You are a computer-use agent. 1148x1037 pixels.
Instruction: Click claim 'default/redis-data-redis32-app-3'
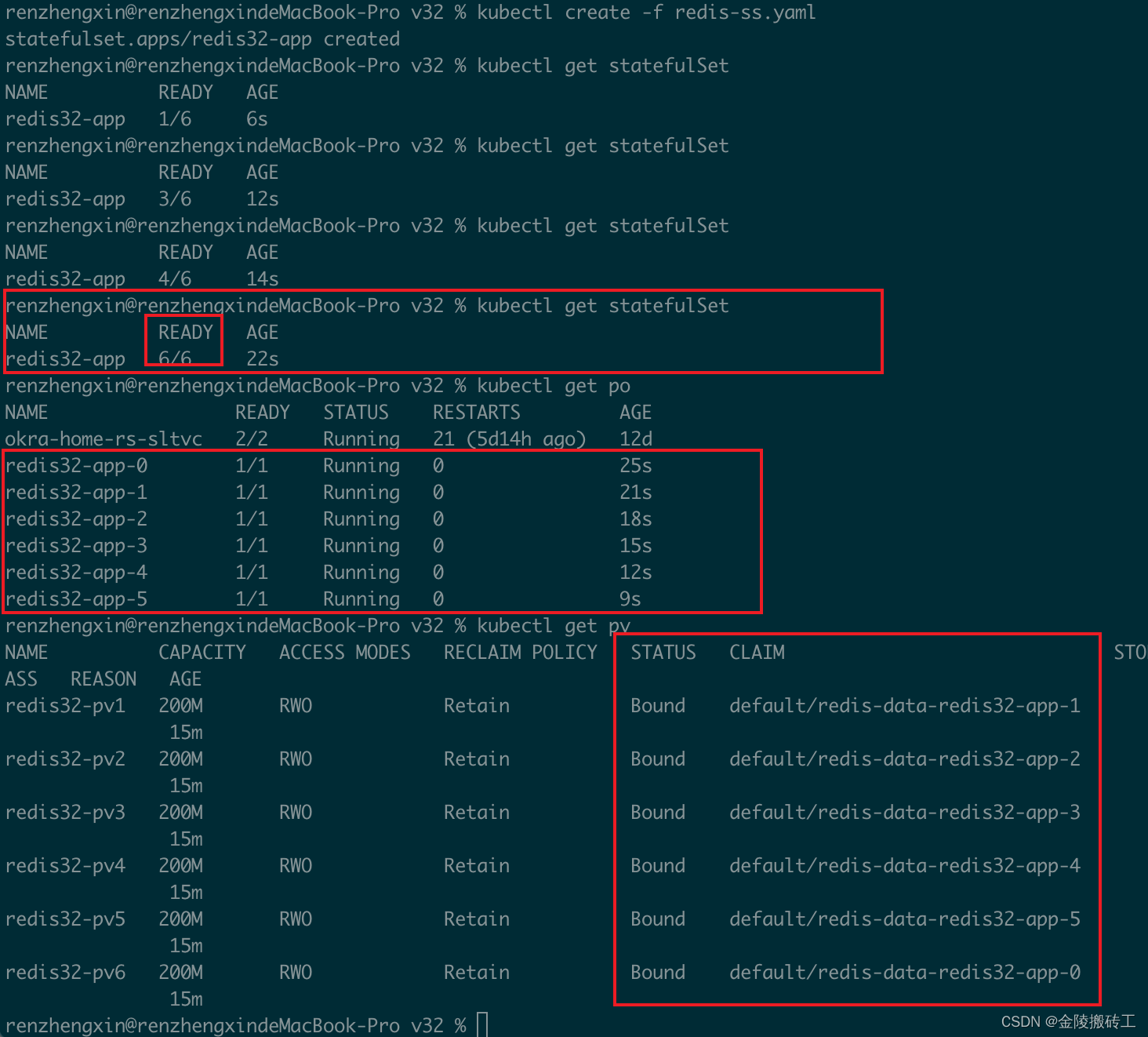[x=905, y=813]
